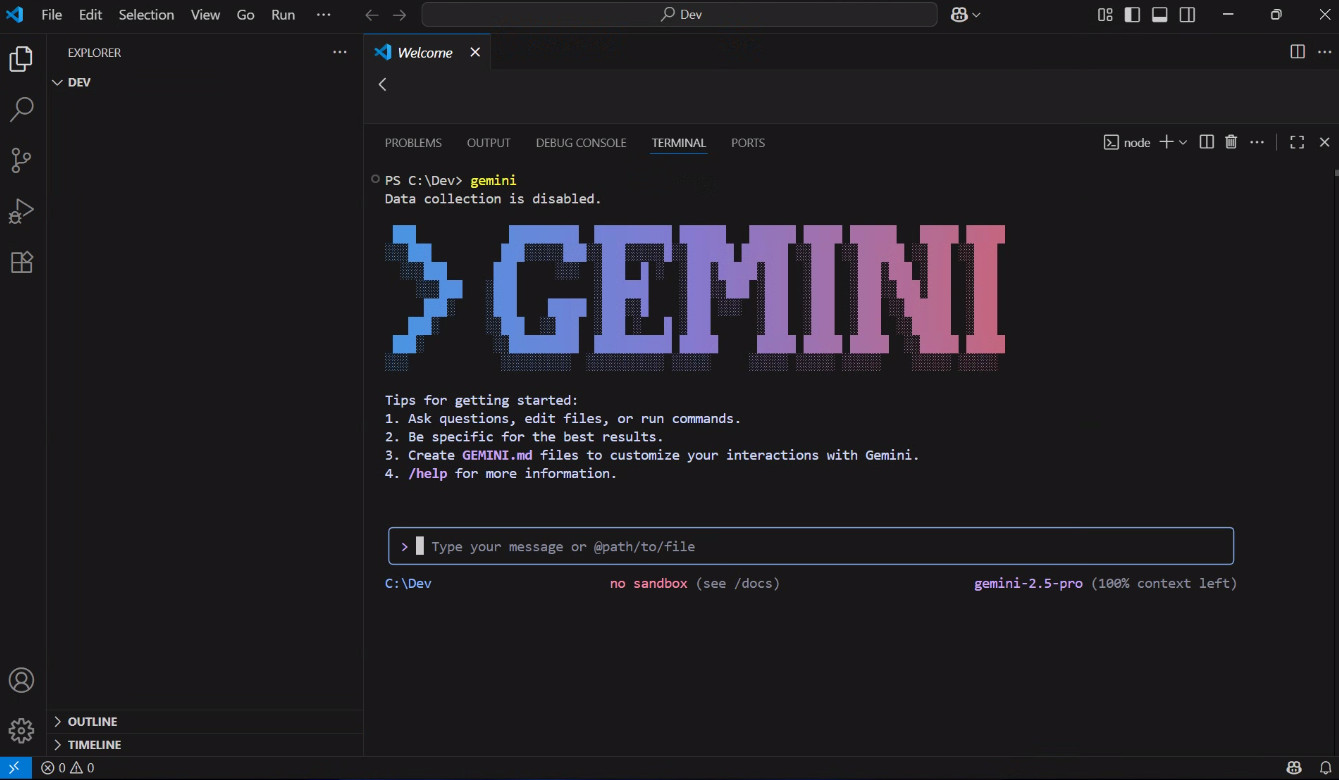Select the node terminal instance
The width and height of the screenshot is (1339, 780).
(x=1127, y=142)
